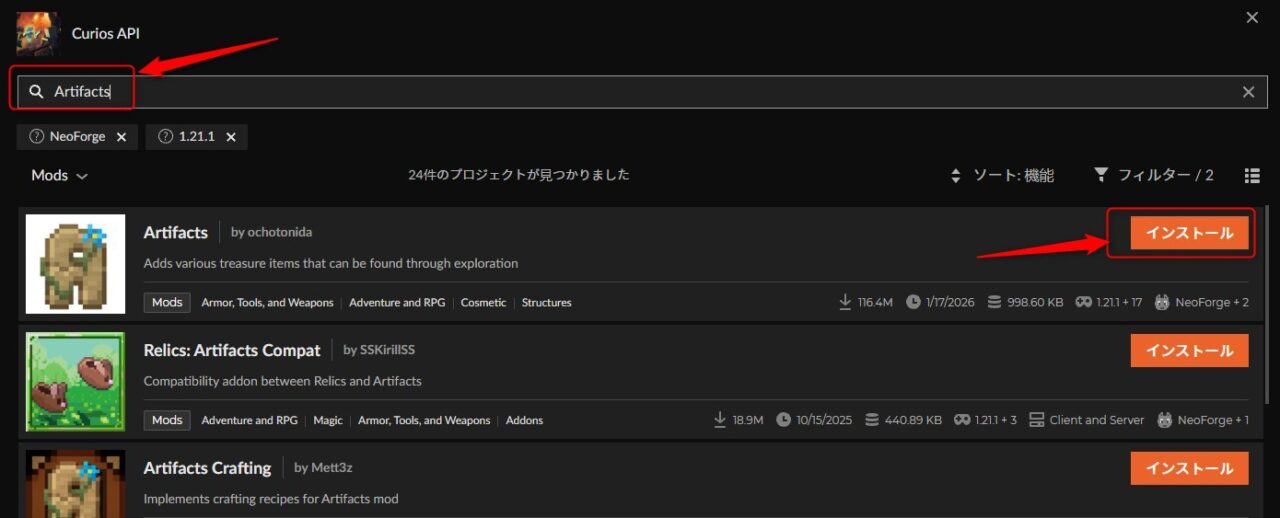Click the file size icon beside 440.89 KB
Image resolution: width=1280 pixels, height=518 pixels.
point(872,420)
